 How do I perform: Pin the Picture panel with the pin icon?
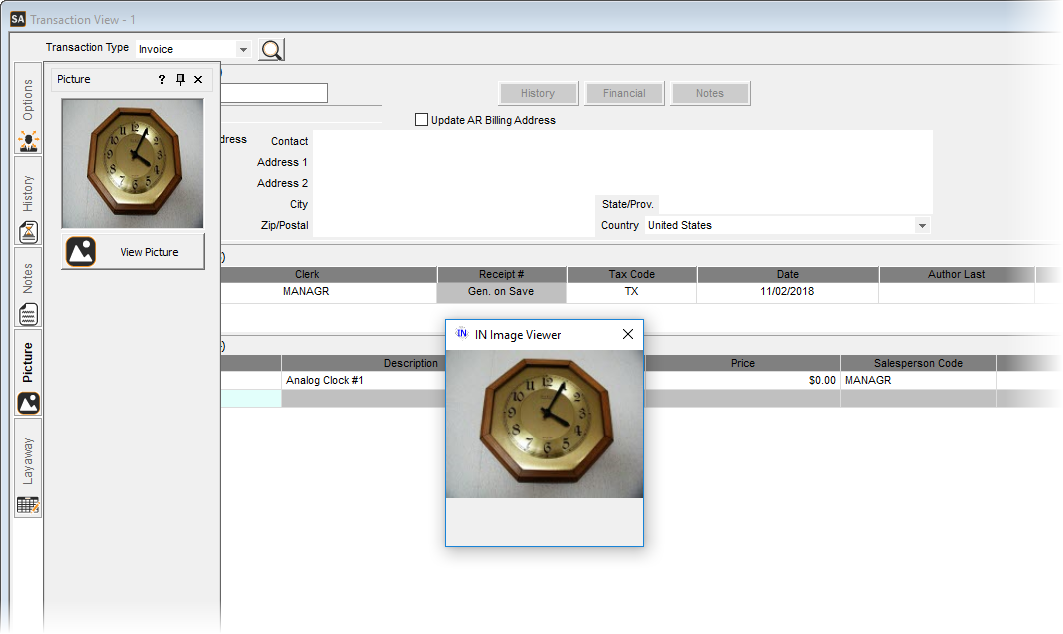tap(179, 79)
